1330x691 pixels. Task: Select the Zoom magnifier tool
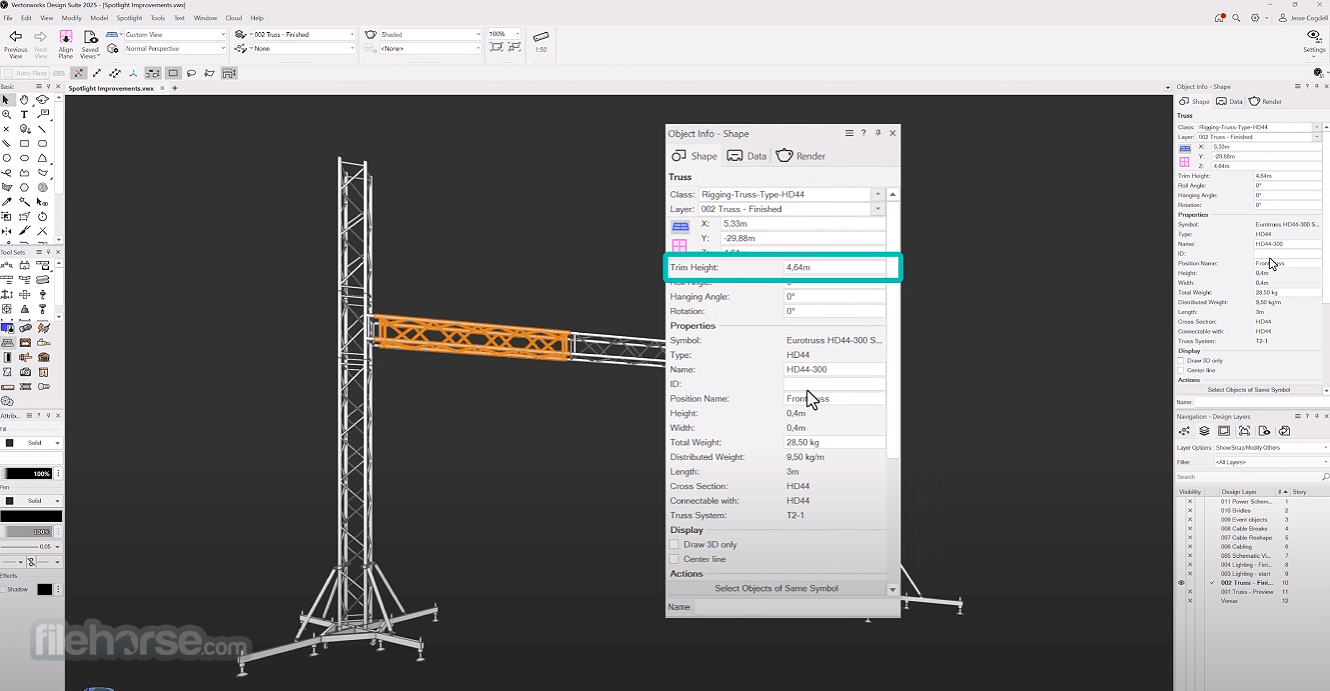coord(7,115)
